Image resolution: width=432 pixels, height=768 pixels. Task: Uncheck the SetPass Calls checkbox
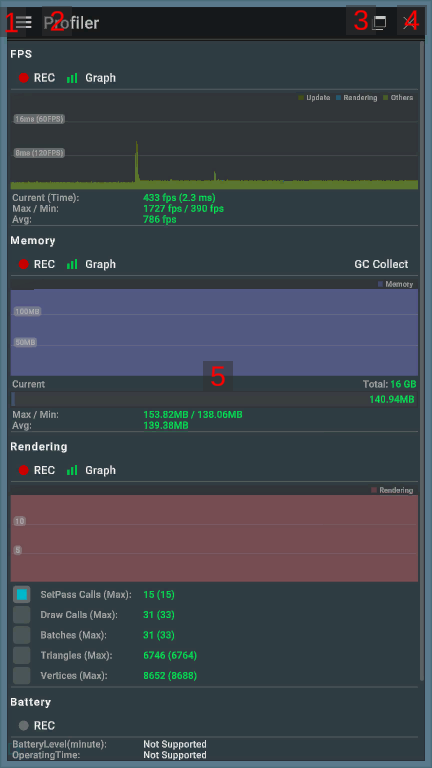click(x=22, y=595)
